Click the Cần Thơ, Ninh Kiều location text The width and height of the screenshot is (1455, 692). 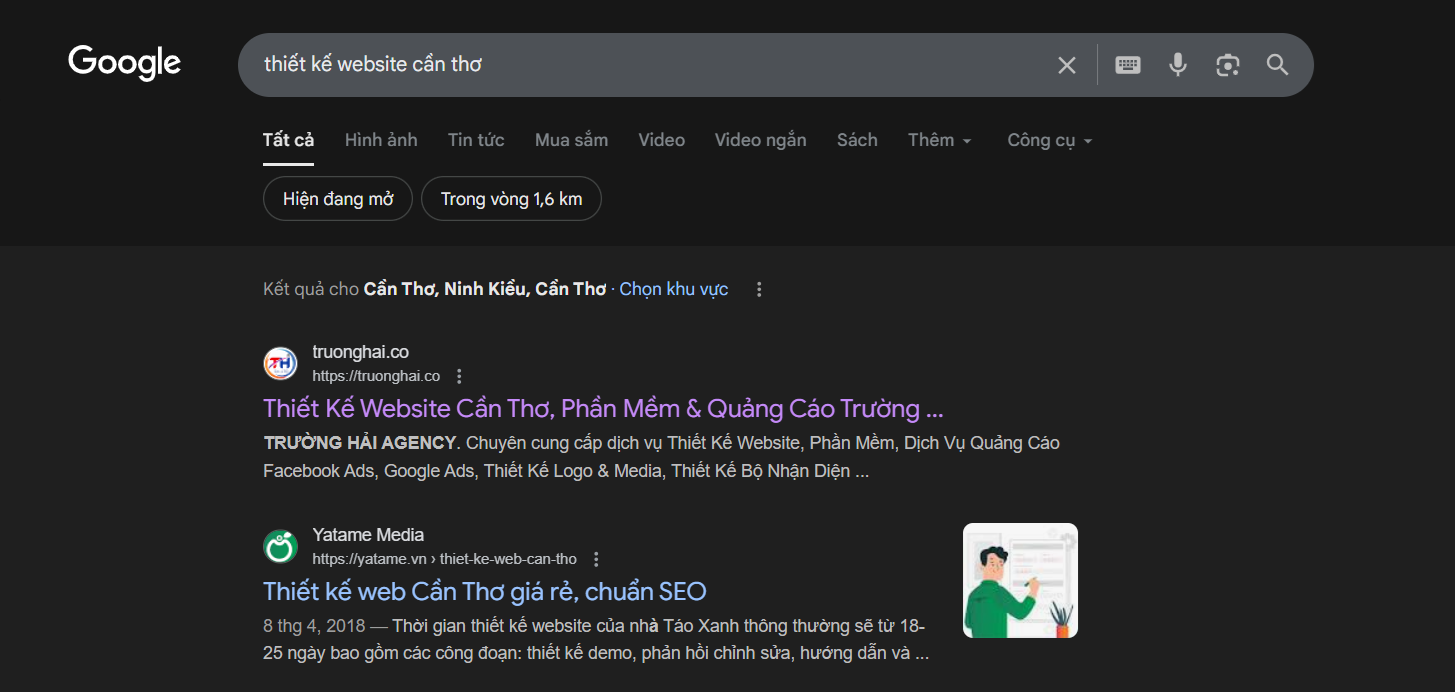(x=485, y=289)
